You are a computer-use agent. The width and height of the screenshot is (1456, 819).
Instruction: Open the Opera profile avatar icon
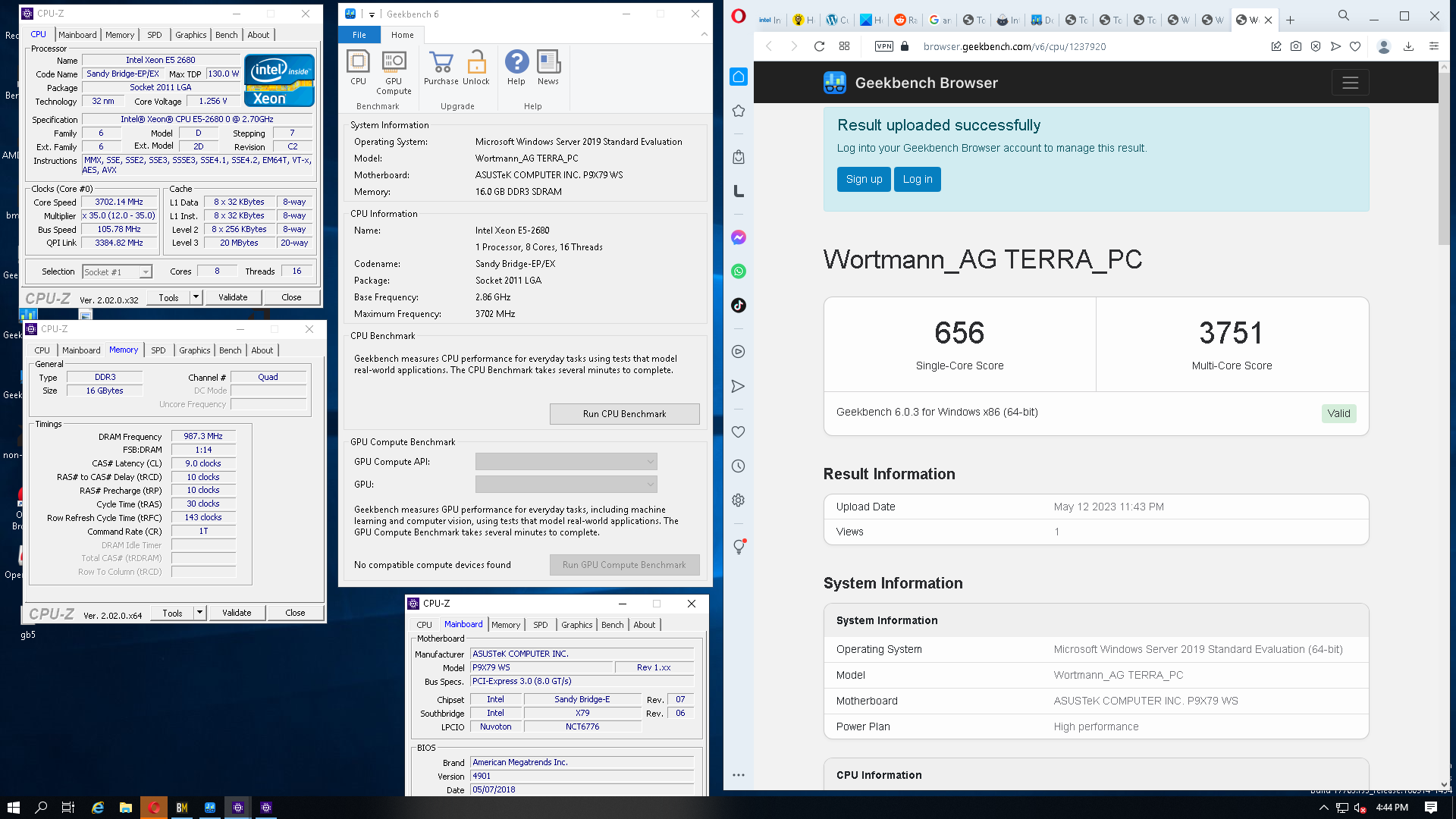(x=1384, y=46)
